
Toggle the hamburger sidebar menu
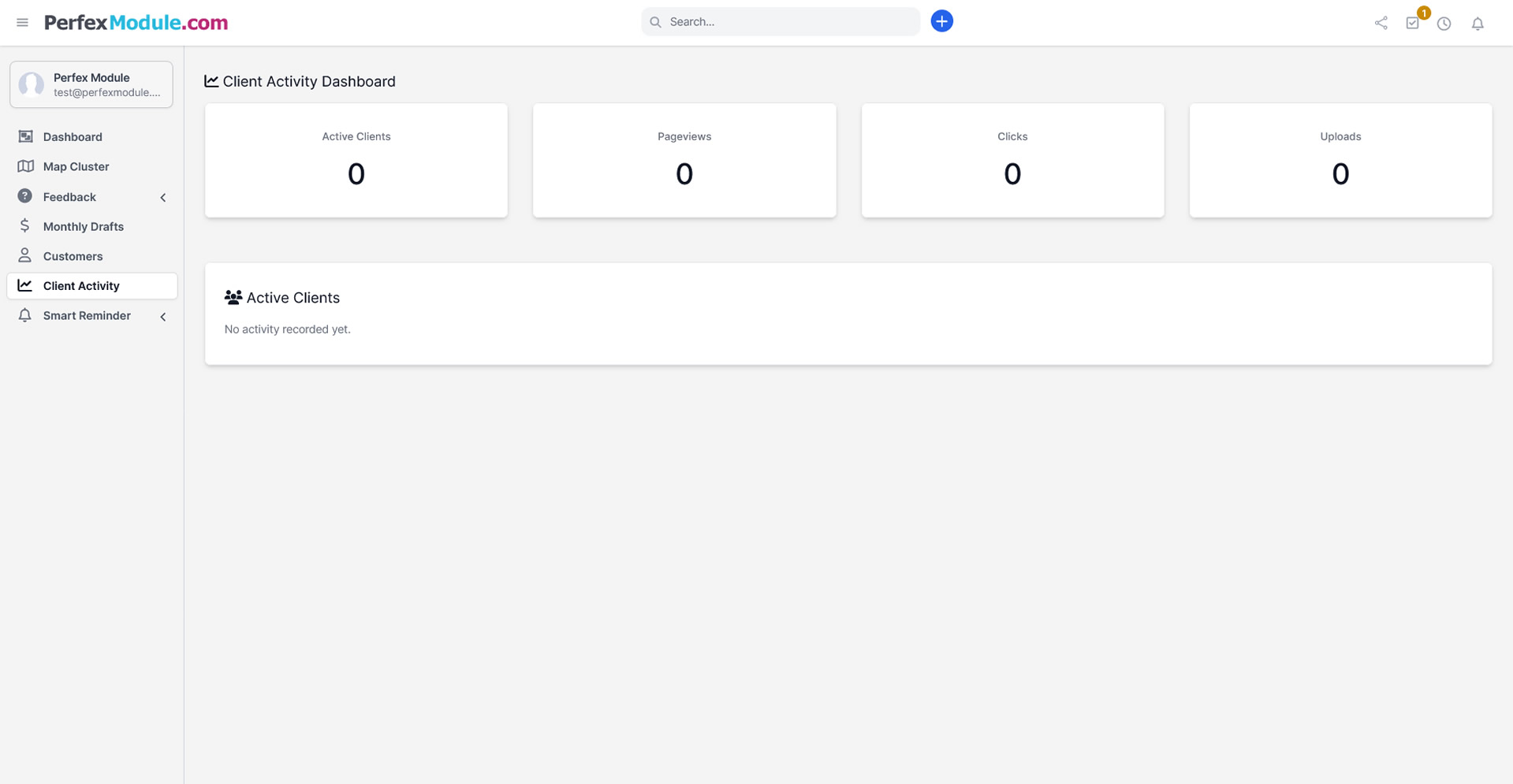(22, 23)
